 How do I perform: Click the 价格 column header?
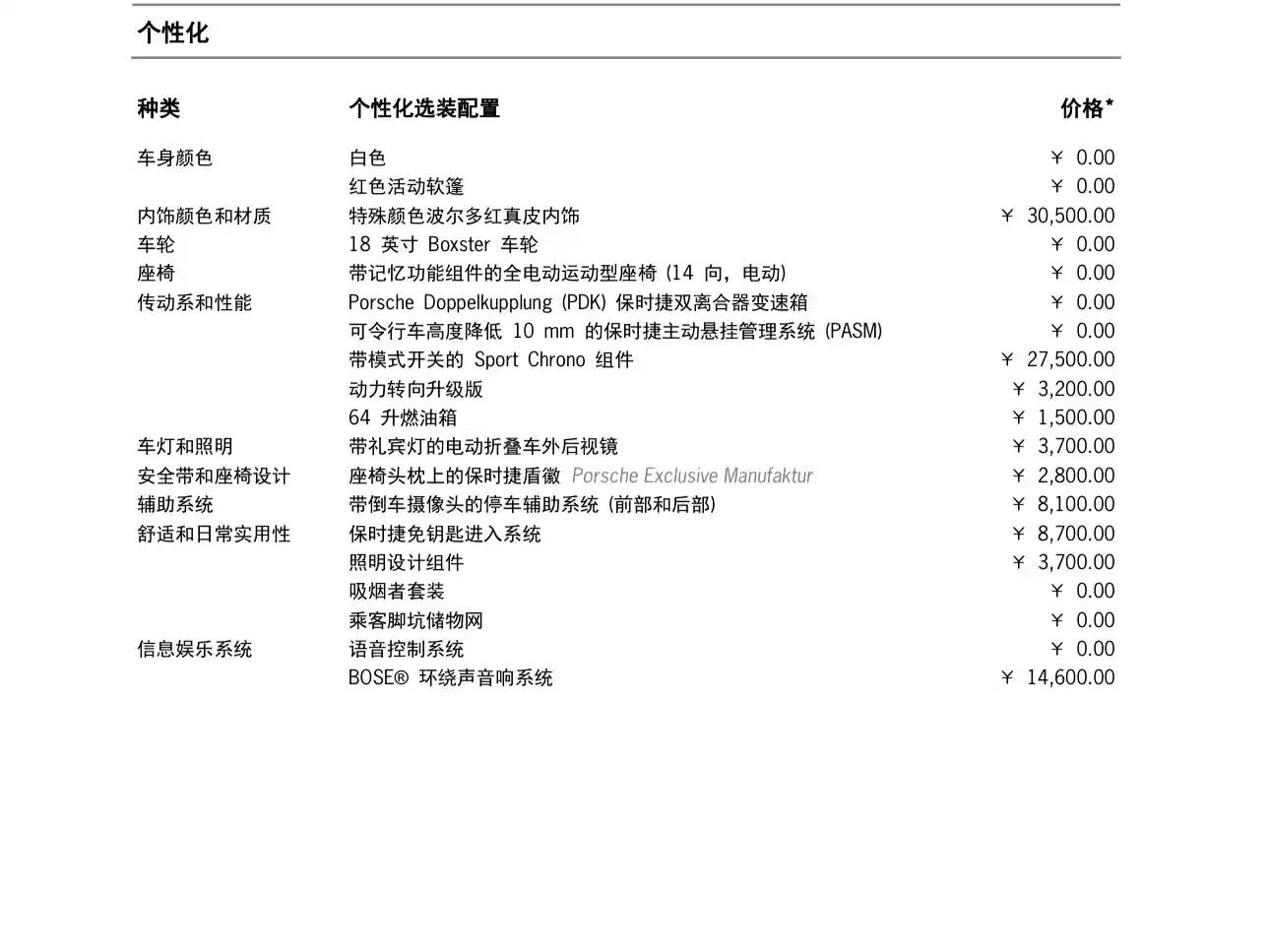pyautogui.click(x=1087, y=108)
